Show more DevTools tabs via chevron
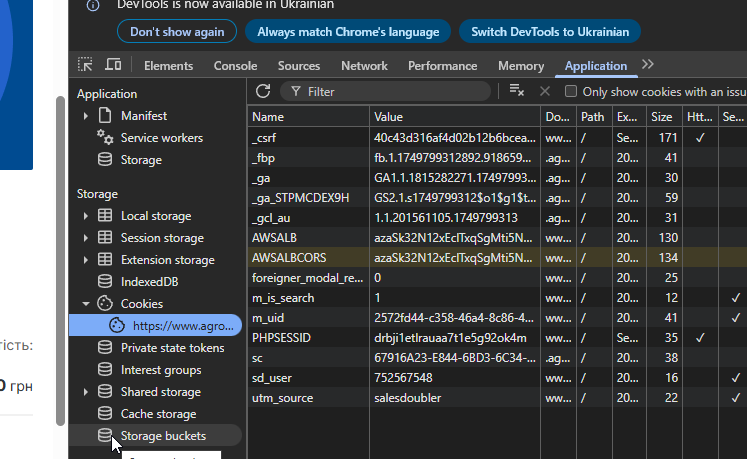Image resolution: width=747 pixels, height=459 pixels. point(648,65)
